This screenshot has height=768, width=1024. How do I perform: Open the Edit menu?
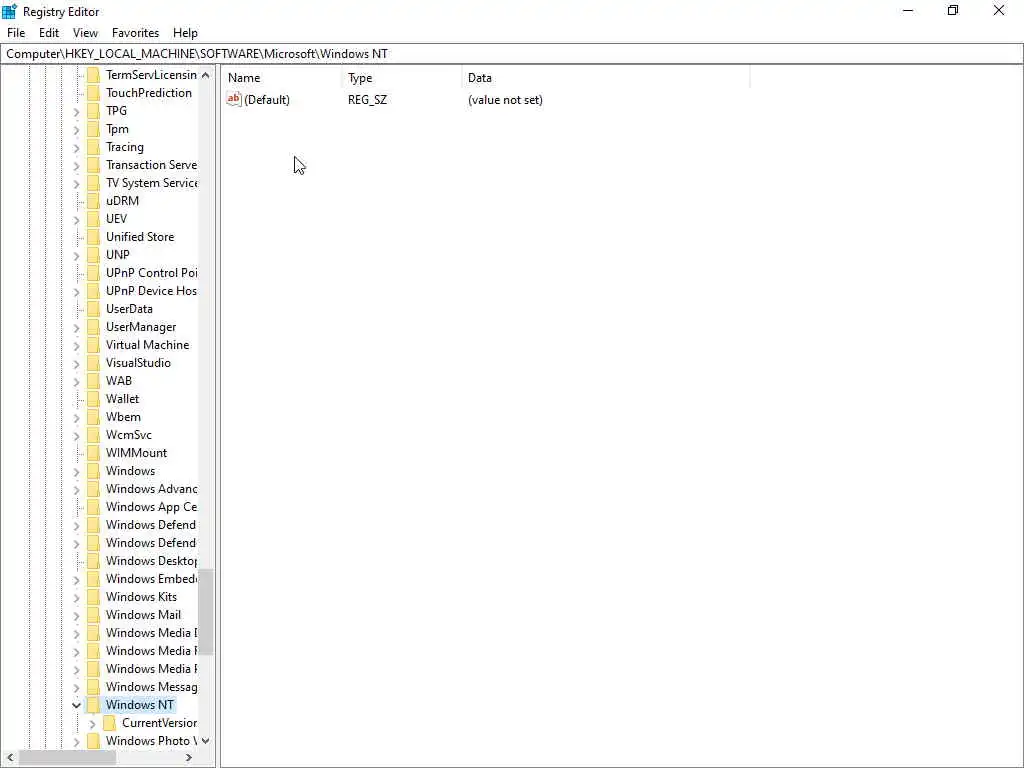[x=49, y=33]
